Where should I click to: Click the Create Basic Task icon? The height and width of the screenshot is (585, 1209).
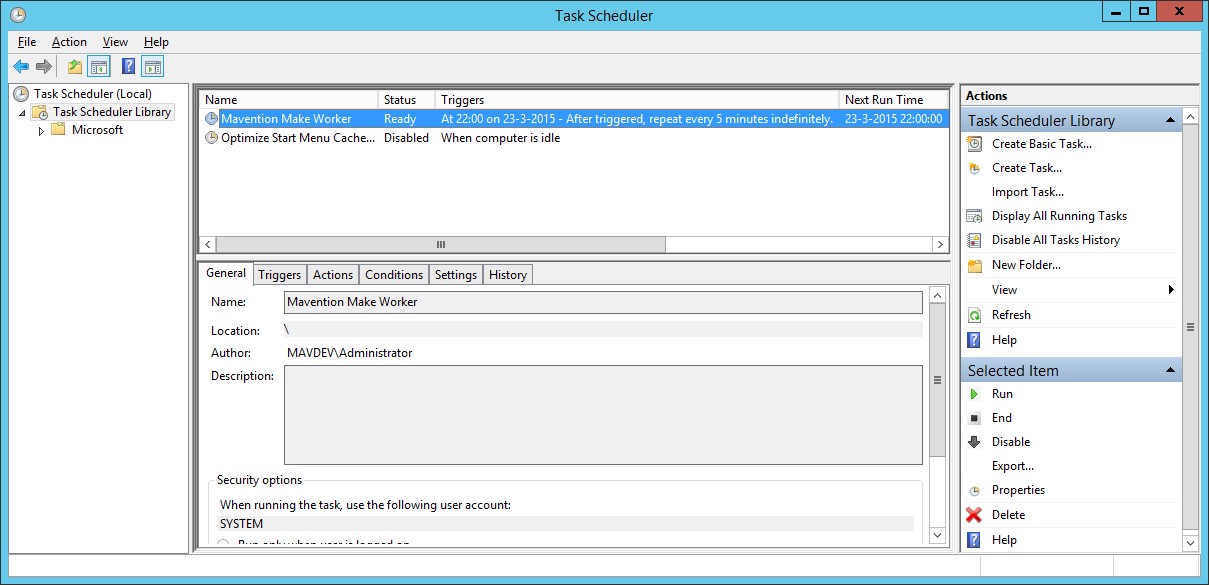click(x=974, y=144)
